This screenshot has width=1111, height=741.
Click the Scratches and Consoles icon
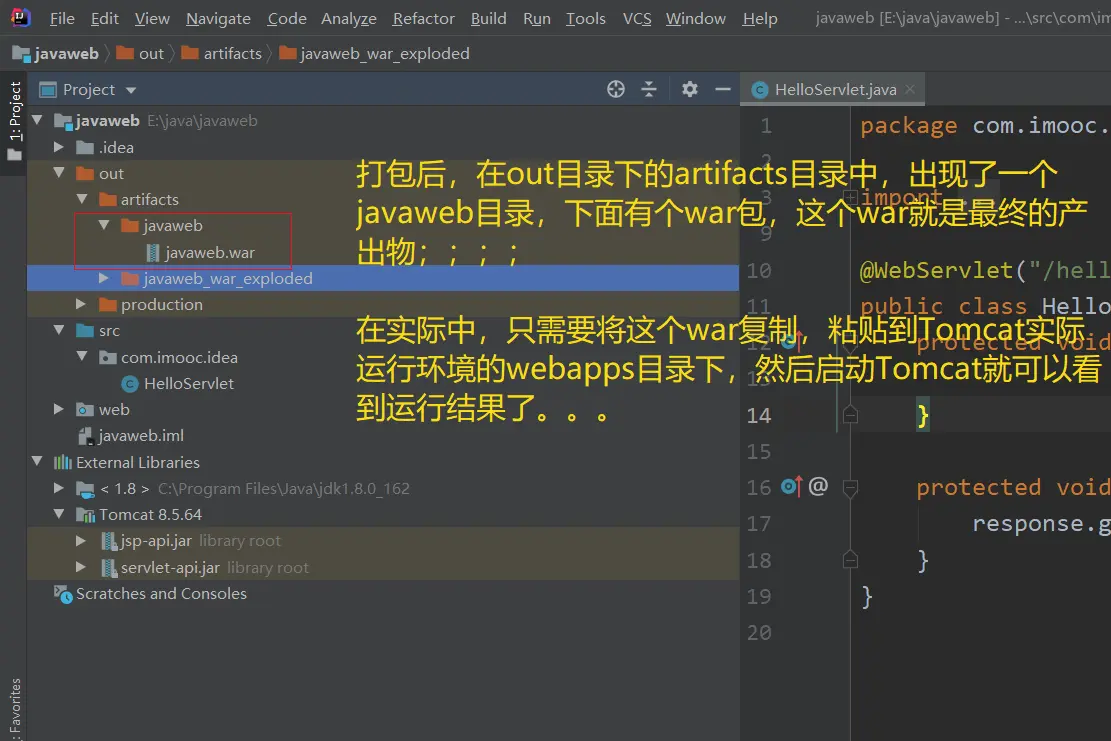[x=63, y=594]
